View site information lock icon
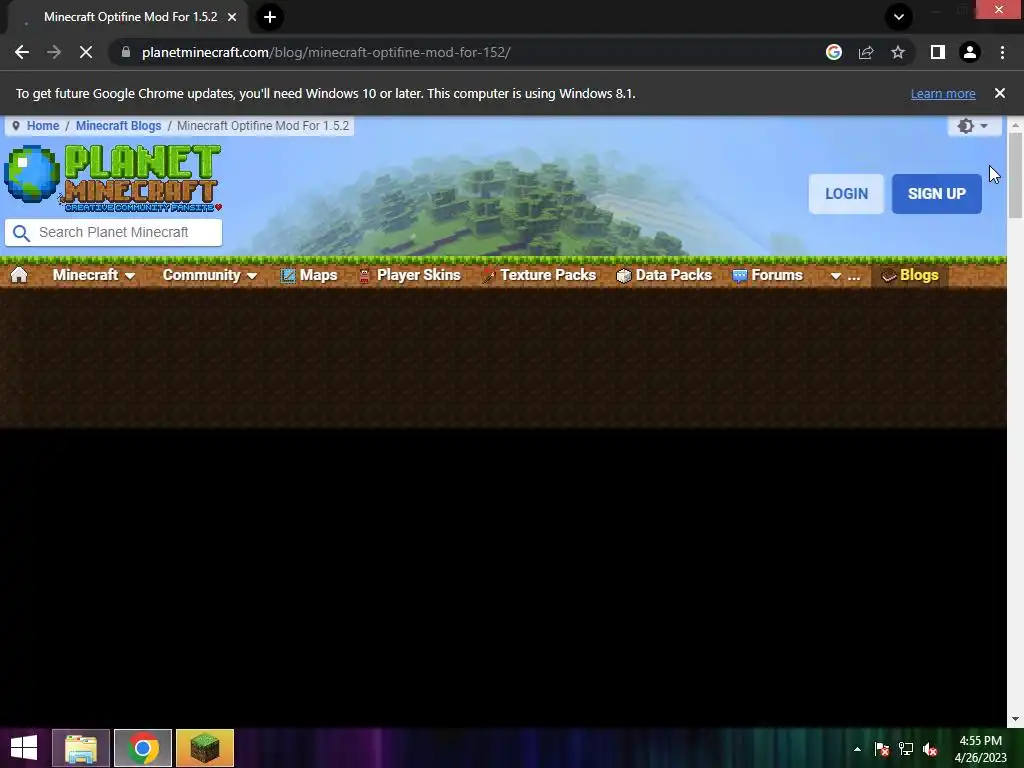The image size is (1024, 768). tap(126, 52)
